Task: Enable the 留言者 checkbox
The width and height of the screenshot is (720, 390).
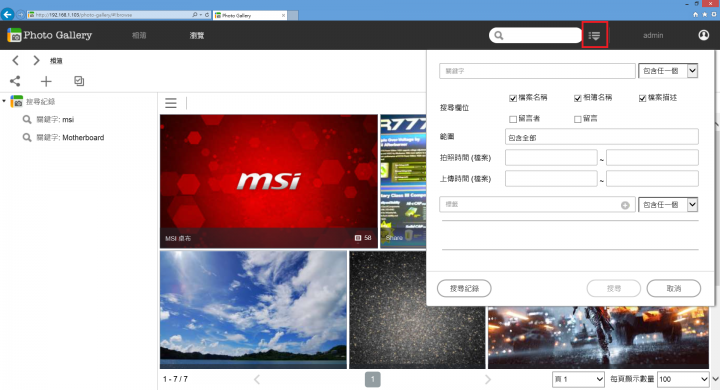Action: pos(513,119)
